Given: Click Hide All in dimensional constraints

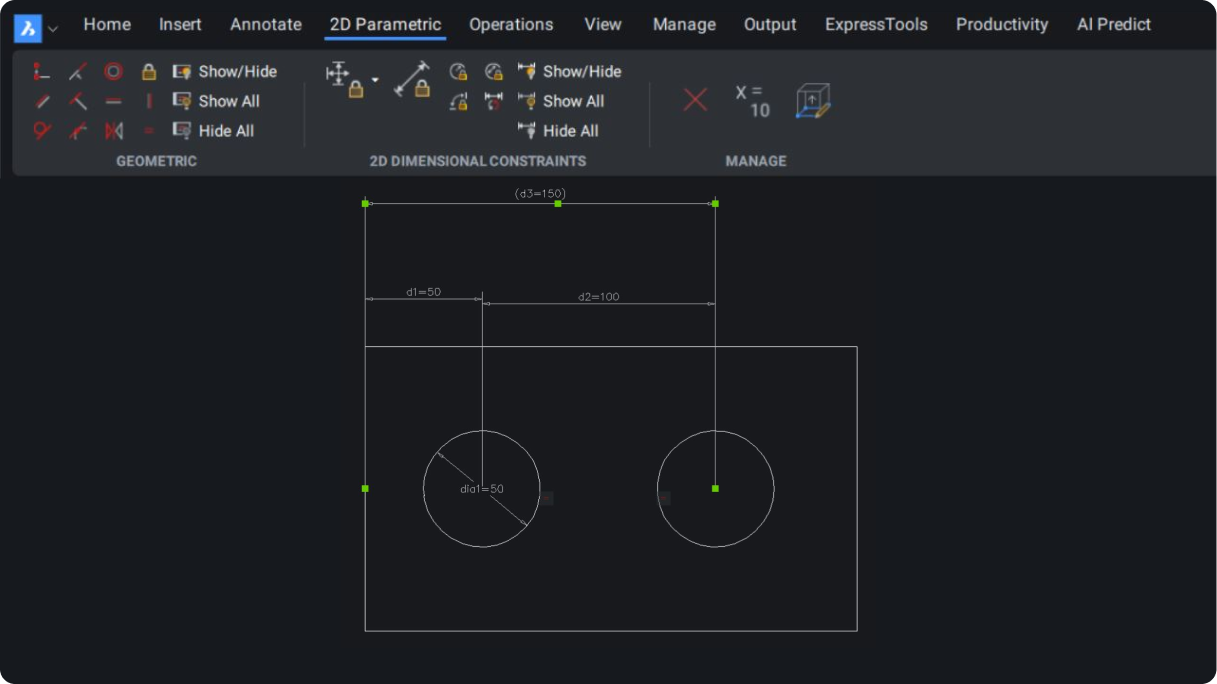Looking at the screenshot, I should point(558,131).
